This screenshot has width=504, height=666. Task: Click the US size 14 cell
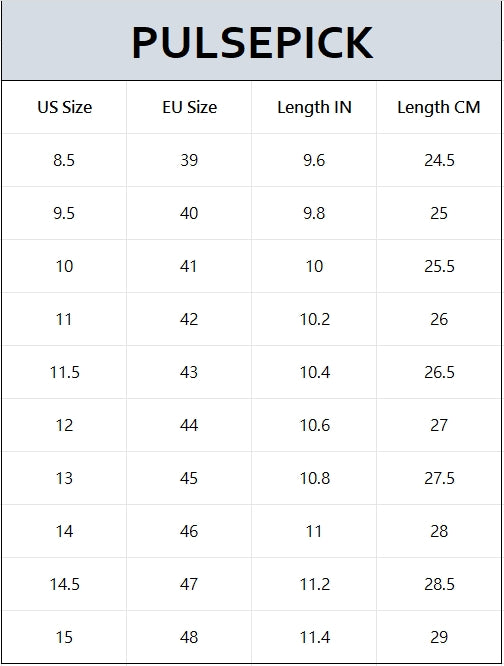tap(65, 531)
